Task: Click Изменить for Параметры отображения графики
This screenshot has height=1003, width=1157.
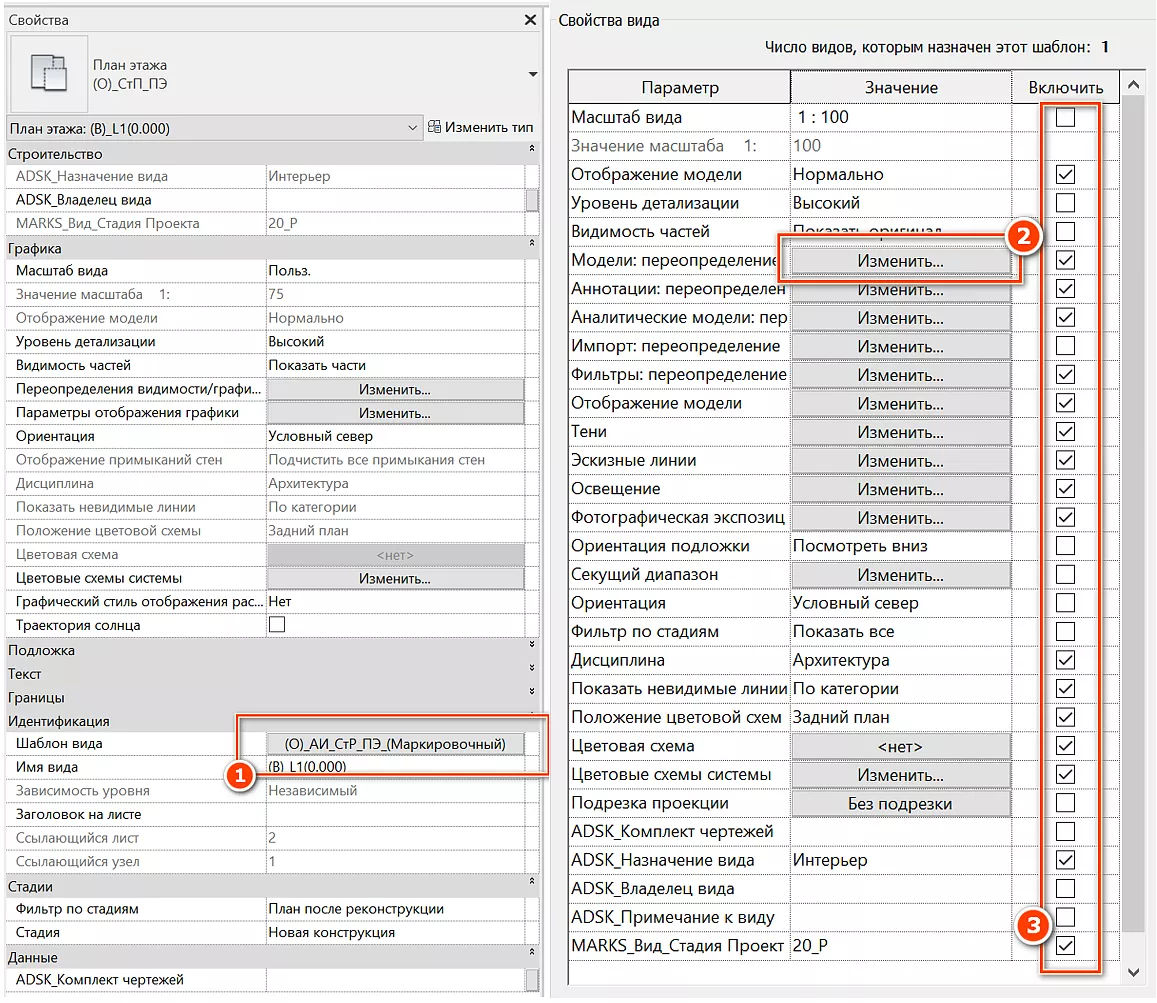Action: pyautogui.click(x=395, y=413)
